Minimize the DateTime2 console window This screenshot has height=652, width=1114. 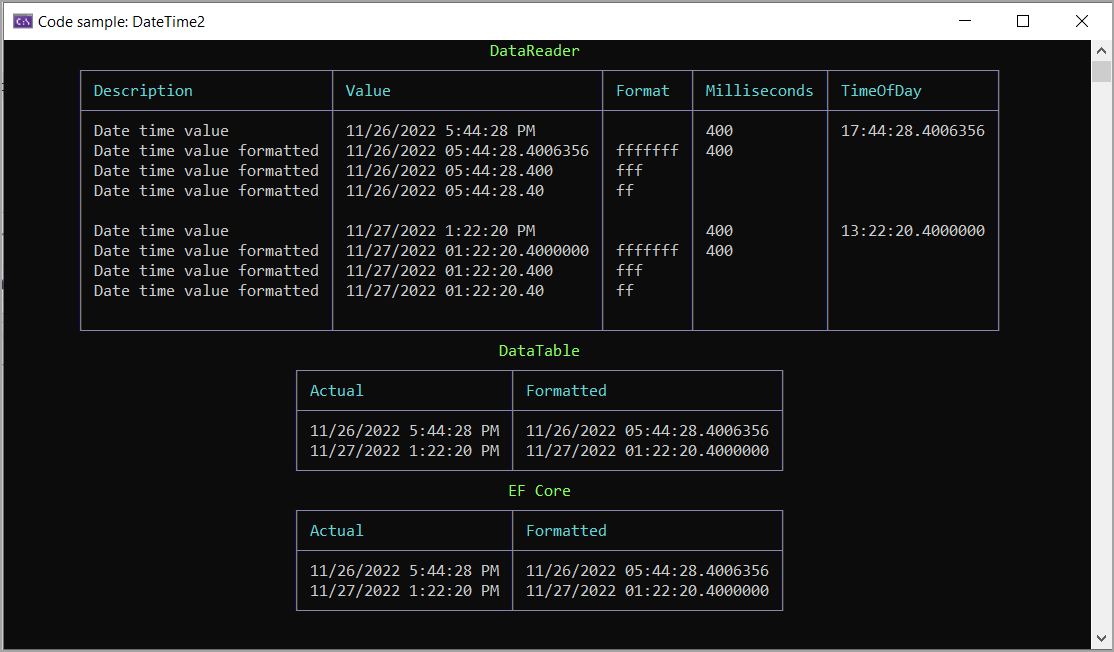[x=965, y=21]
